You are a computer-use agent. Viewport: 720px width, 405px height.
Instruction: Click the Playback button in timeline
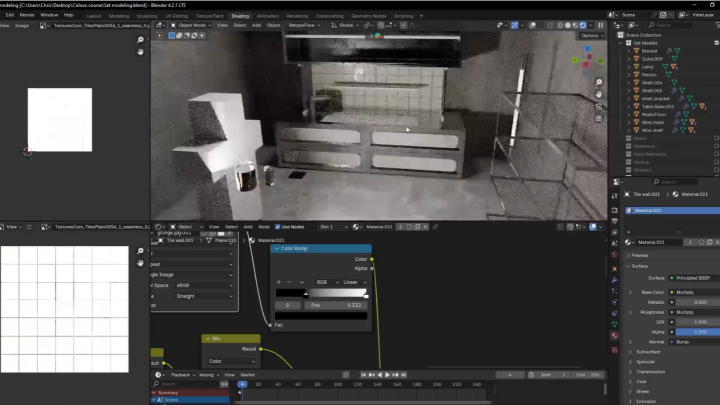pyautogui.click(x=183, y=375)
